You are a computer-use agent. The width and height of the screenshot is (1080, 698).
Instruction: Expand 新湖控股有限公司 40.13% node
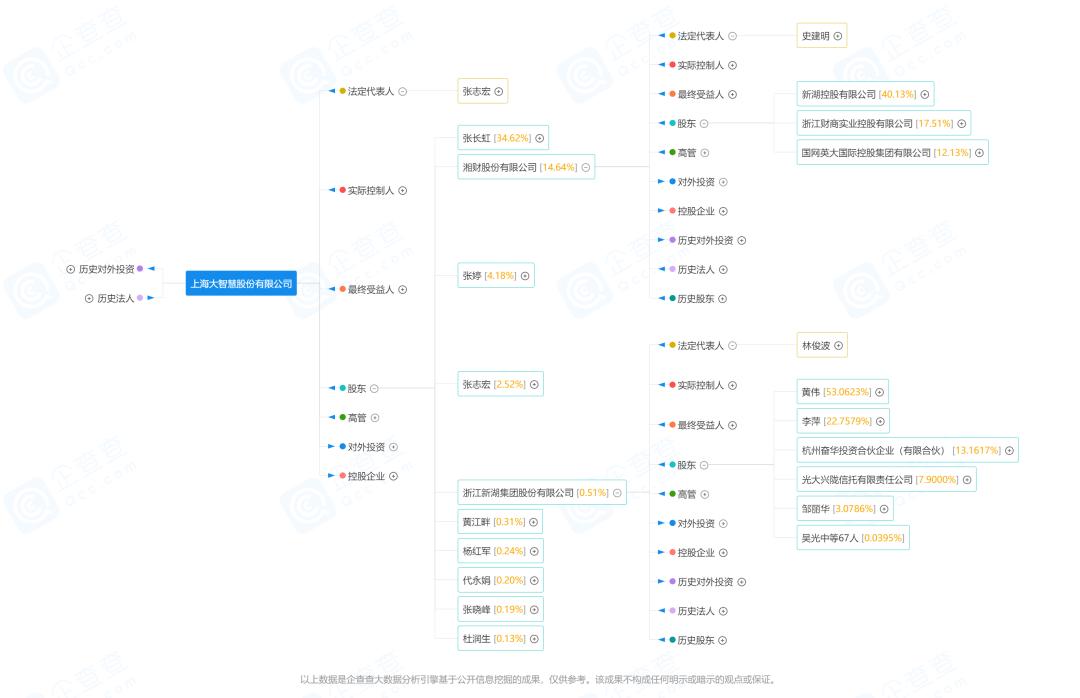point(926,94)
